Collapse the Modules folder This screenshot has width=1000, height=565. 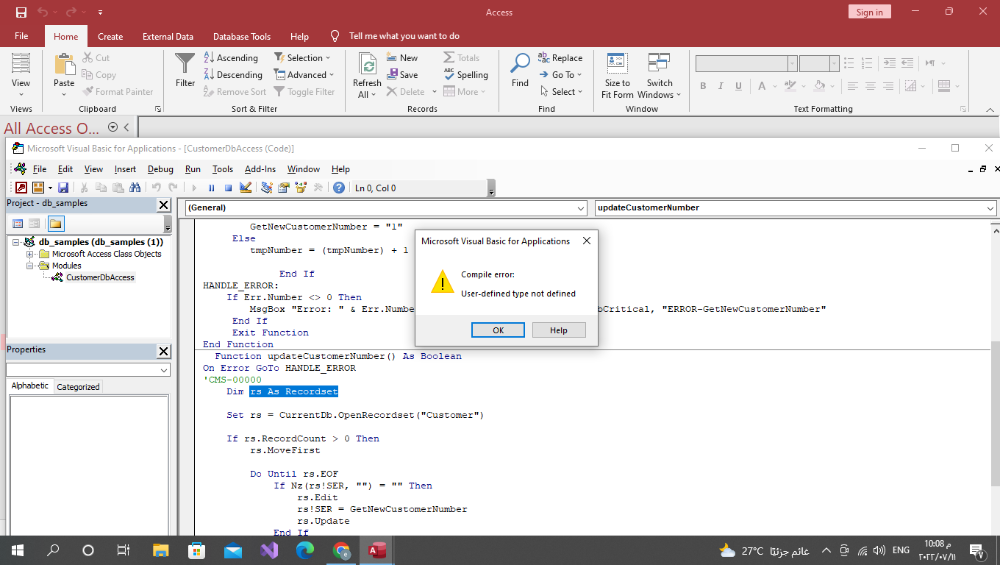tap(29, 266)
